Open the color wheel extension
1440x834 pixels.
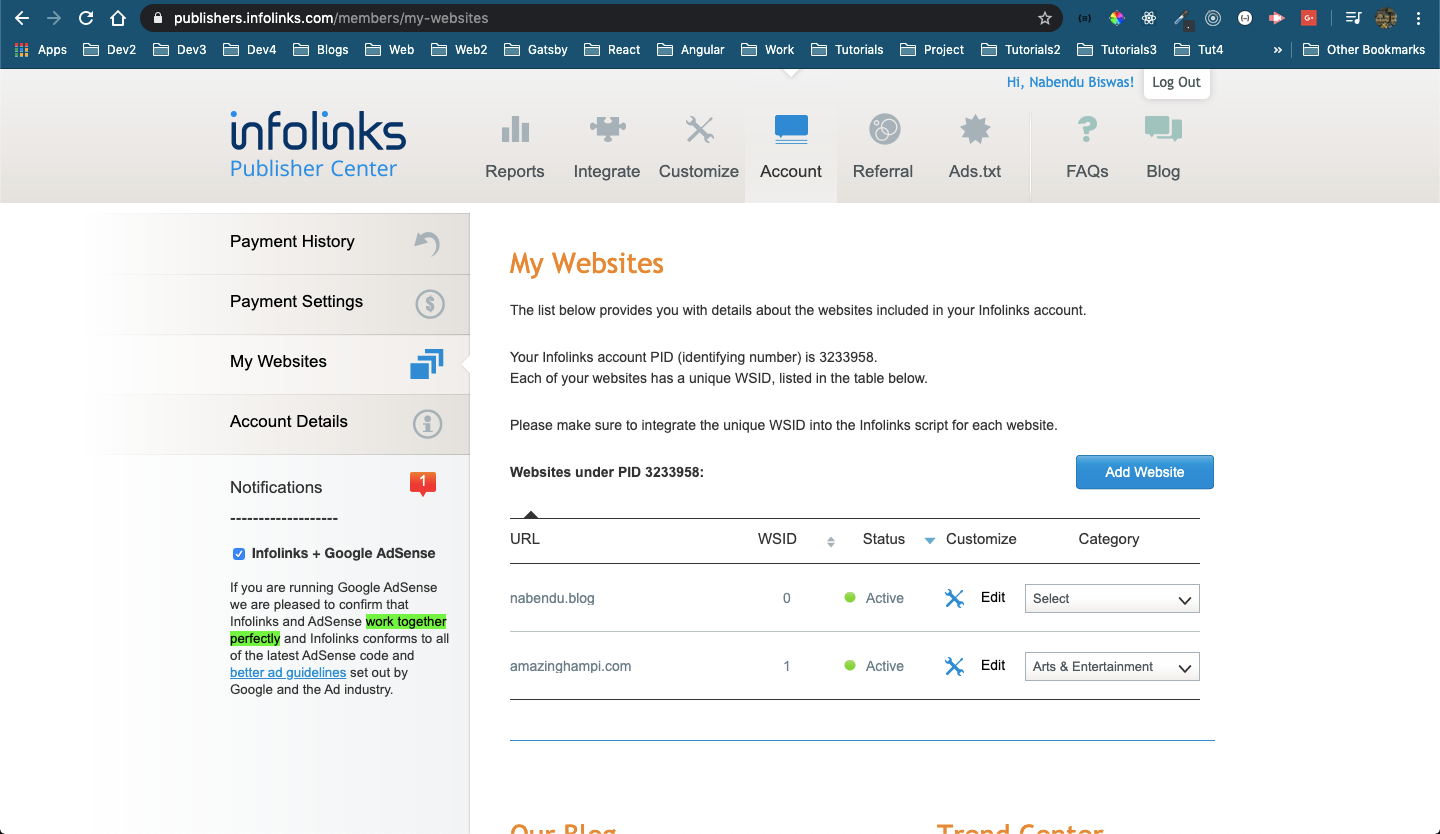click(x=1117, y=18)
